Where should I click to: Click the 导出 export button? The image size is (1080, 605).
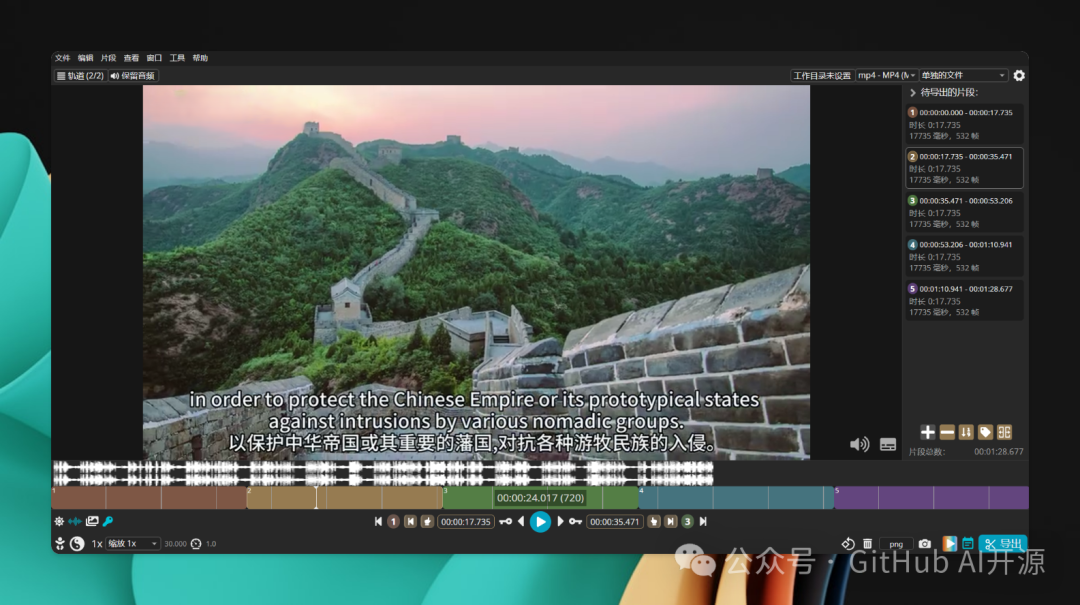click(1003, 544)
